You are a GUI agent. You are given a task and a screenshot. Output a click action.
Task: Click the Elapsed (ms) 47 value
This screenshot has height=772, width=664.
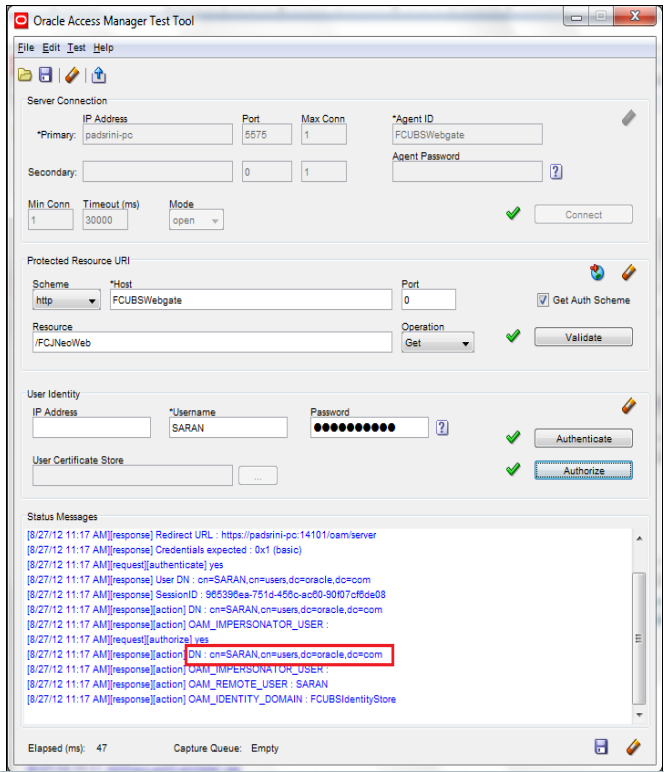click(102, 748)
